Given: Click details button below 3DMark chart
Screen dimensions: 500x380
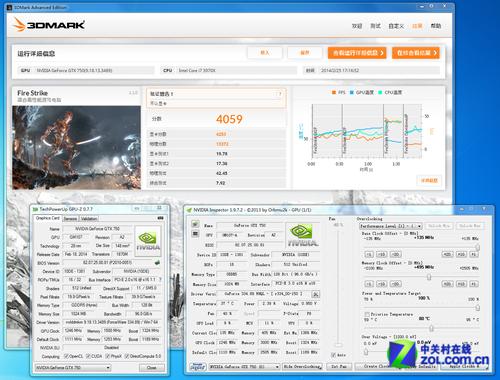Looking at the screenshot, I should click(429, 180).
